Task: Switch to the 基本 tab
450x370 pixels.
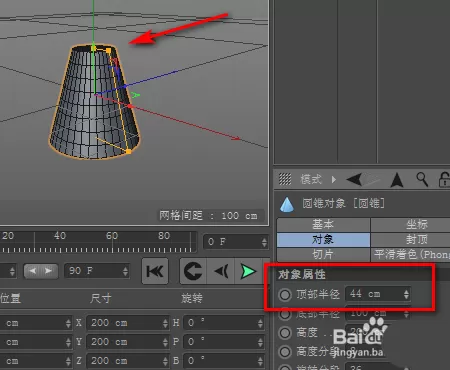Action: [323, 225]
